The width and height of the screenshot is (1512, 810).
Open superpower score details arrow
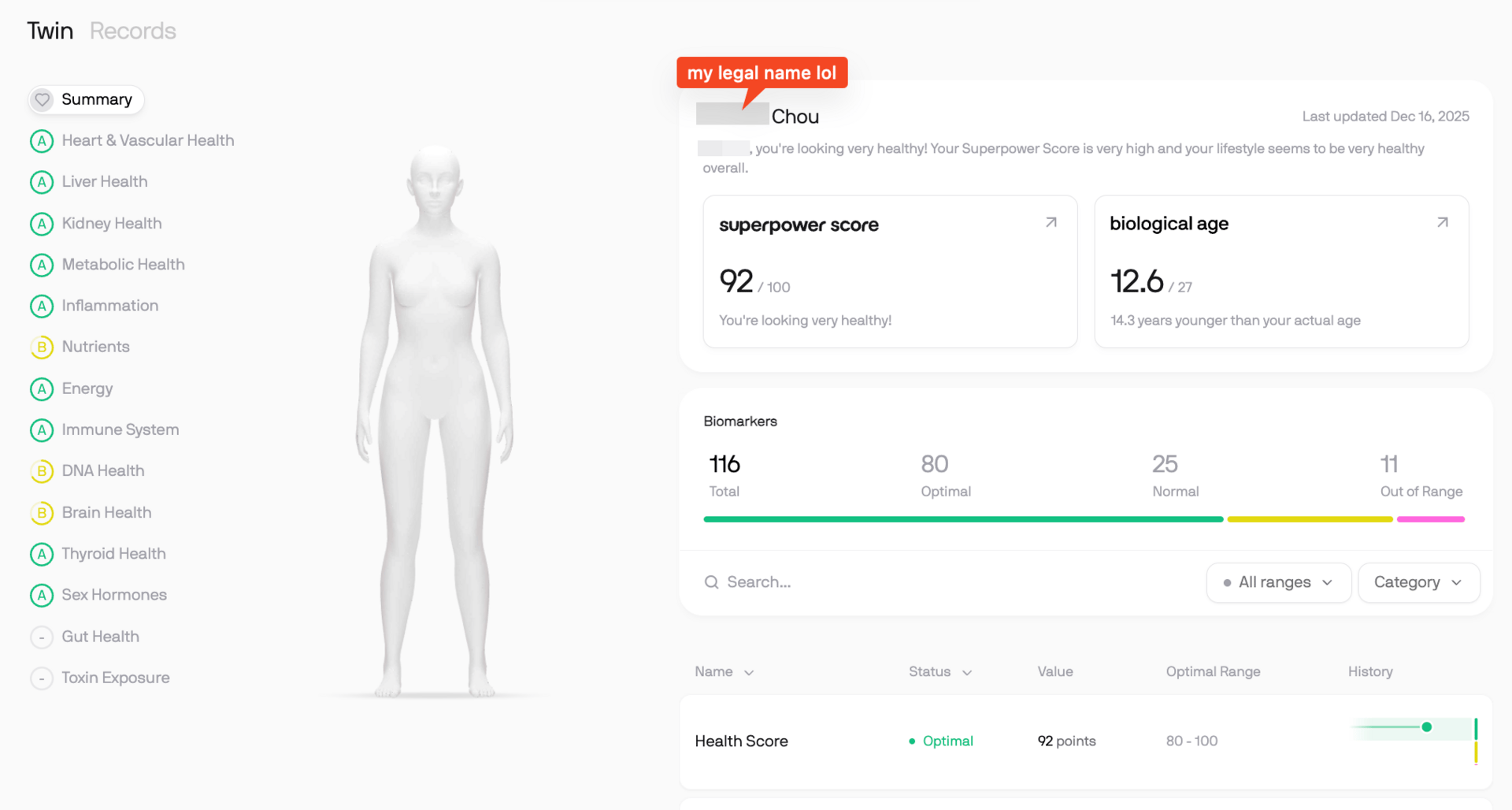click(1051, 223)
